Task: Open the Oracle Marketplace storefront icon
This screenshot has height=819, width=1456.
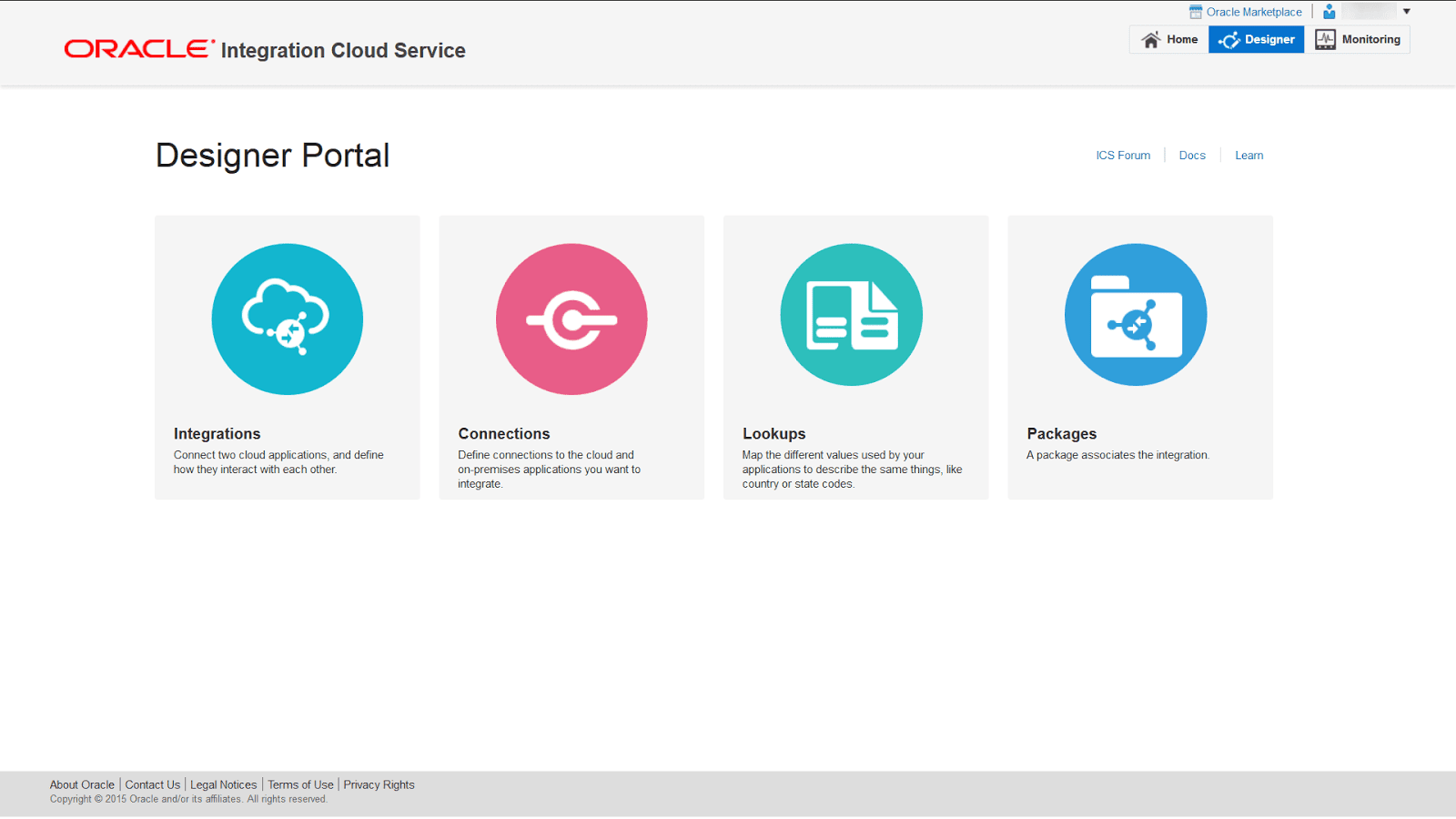Action: tap(1193, 11)
